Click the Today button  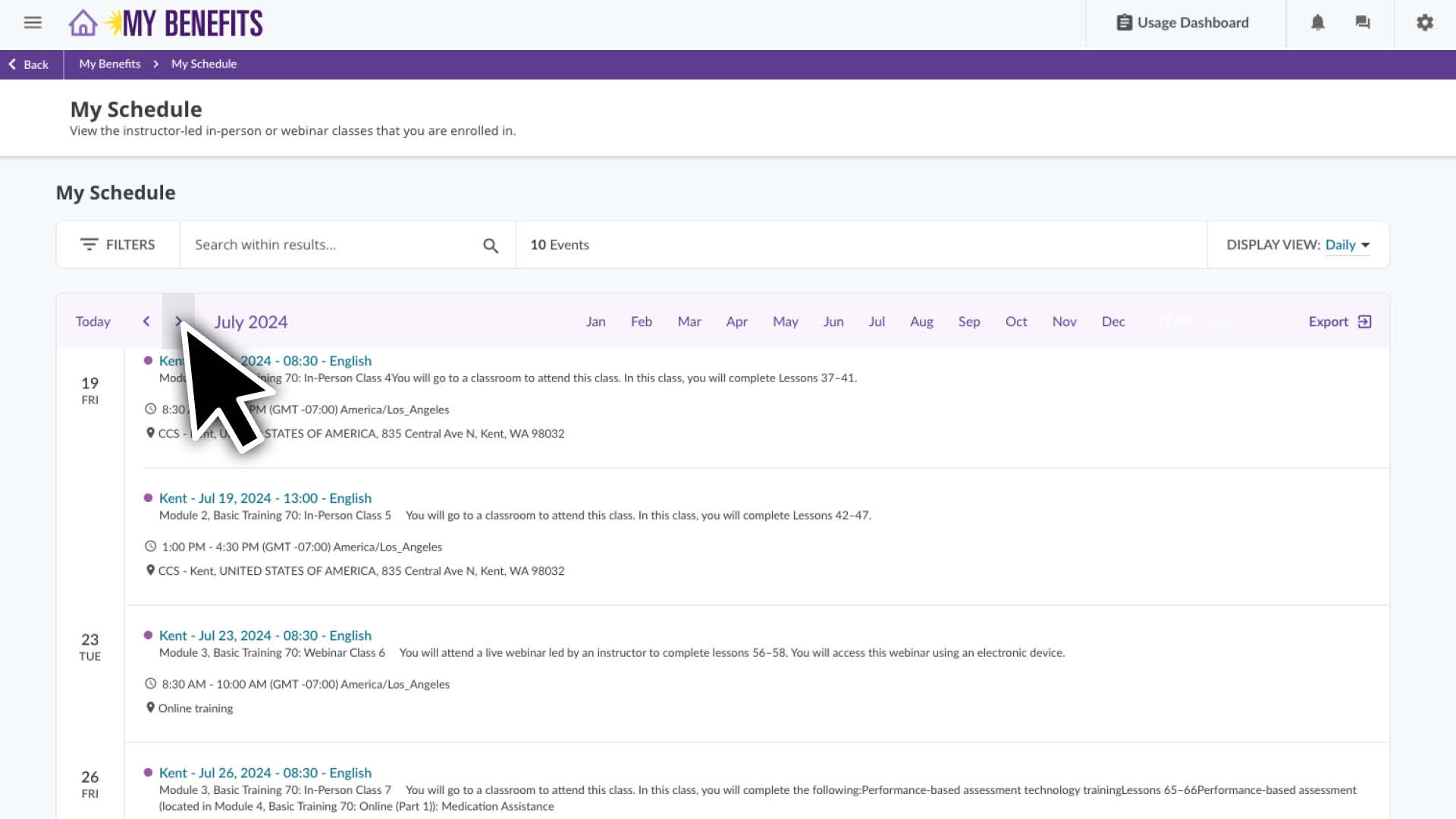93,322
